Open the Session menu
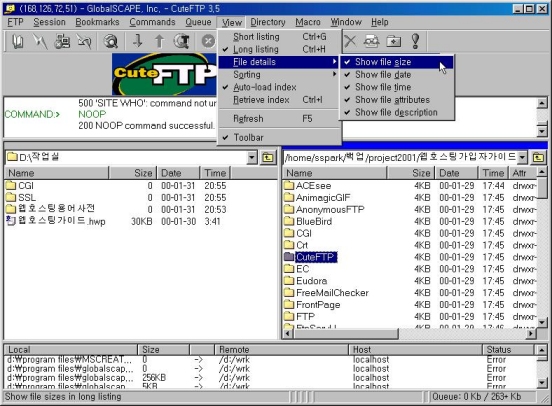Screen dimensions: 552x406 pyautogui.click(x=49, y=22)
